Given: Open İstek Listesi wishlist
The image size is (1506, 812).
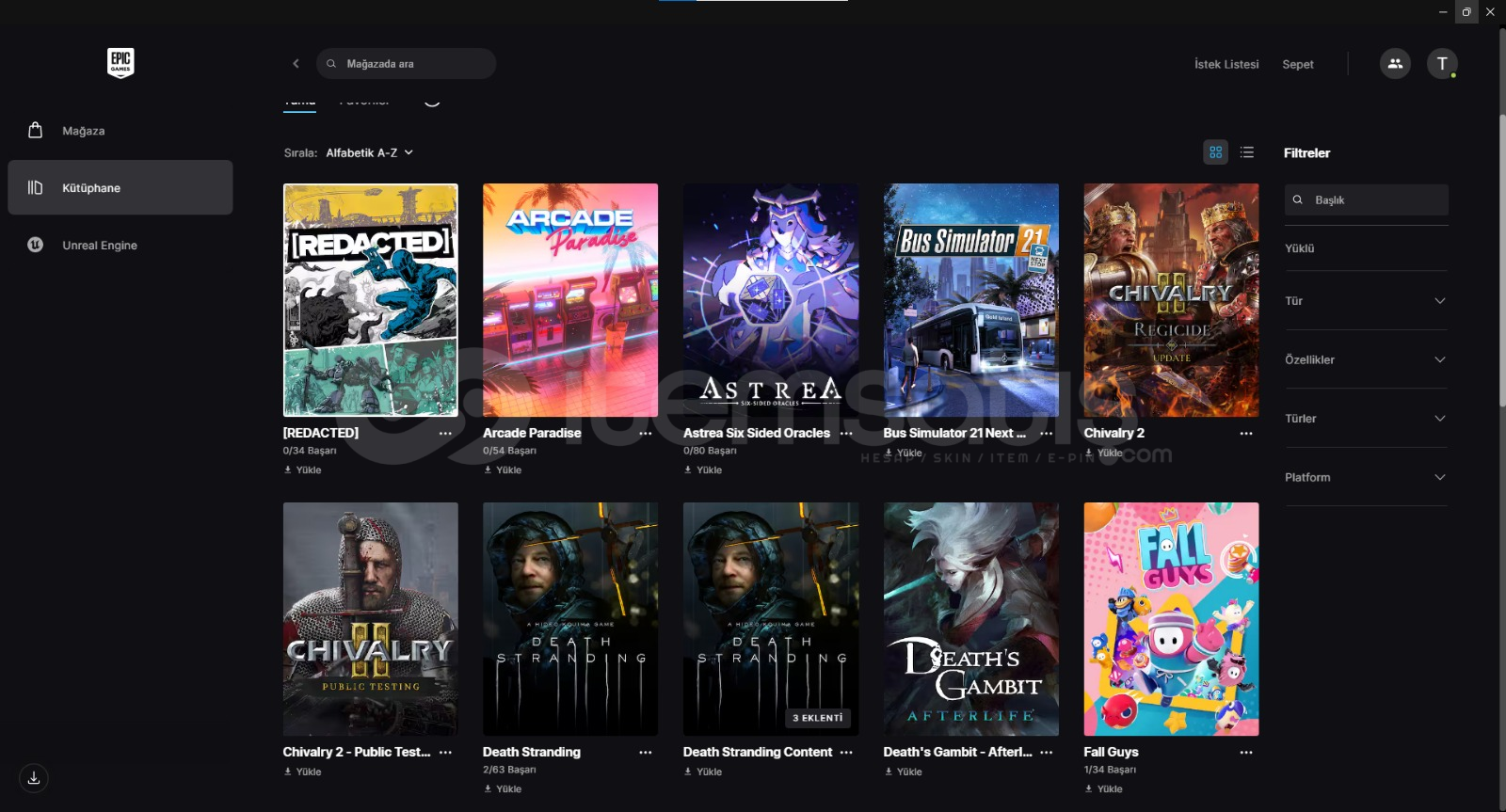Looking at the screenshot, I should (x=1226, y=64).
